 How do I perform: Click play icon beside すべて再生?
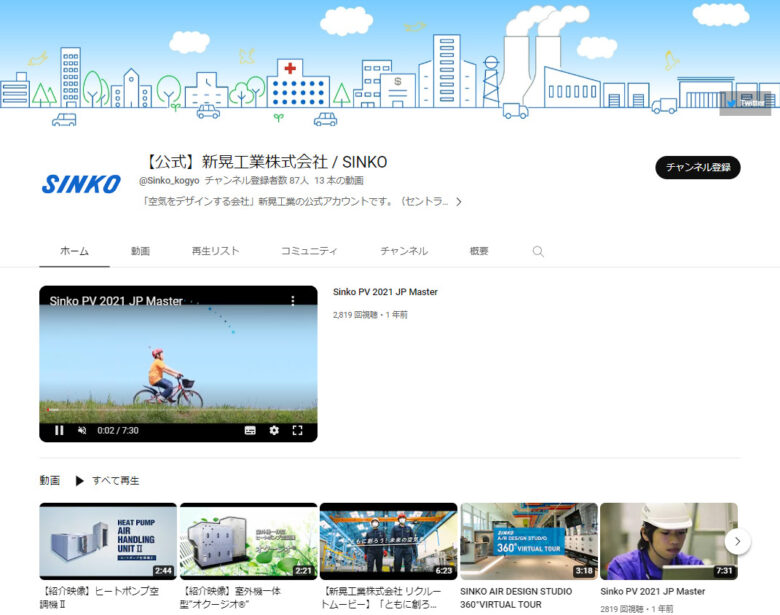pyautogui.click(x=79, y=481)
